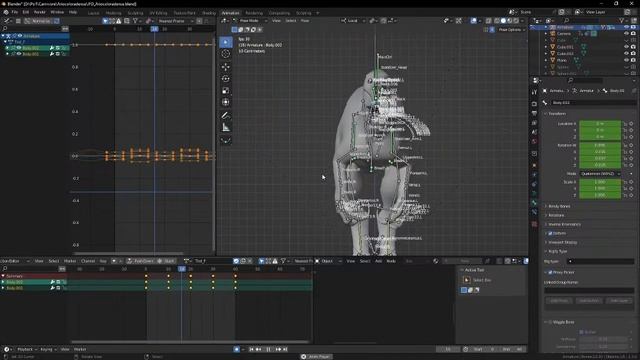Click the Scale X value field
This screenshot has height=360, width=640.
coord(600,182)
